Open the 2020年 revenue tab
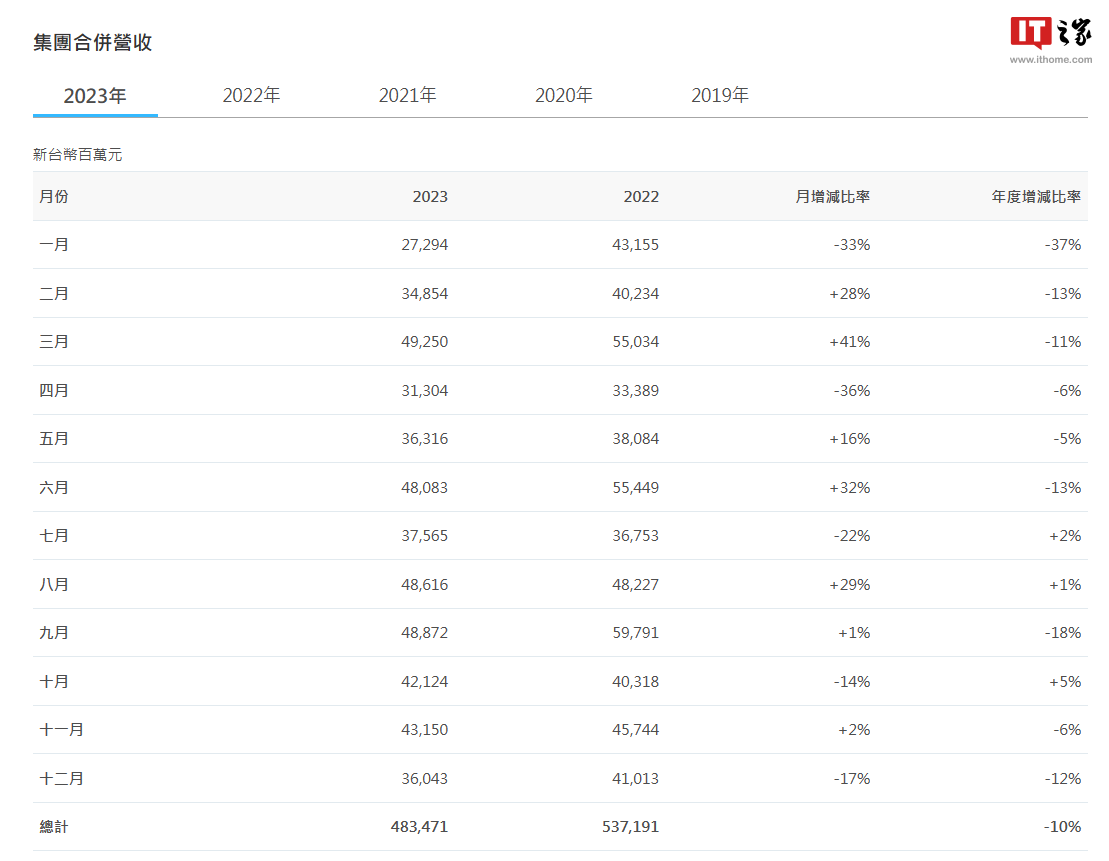The width and height of the screenshot is (1109, 861). tap(564, 95)
